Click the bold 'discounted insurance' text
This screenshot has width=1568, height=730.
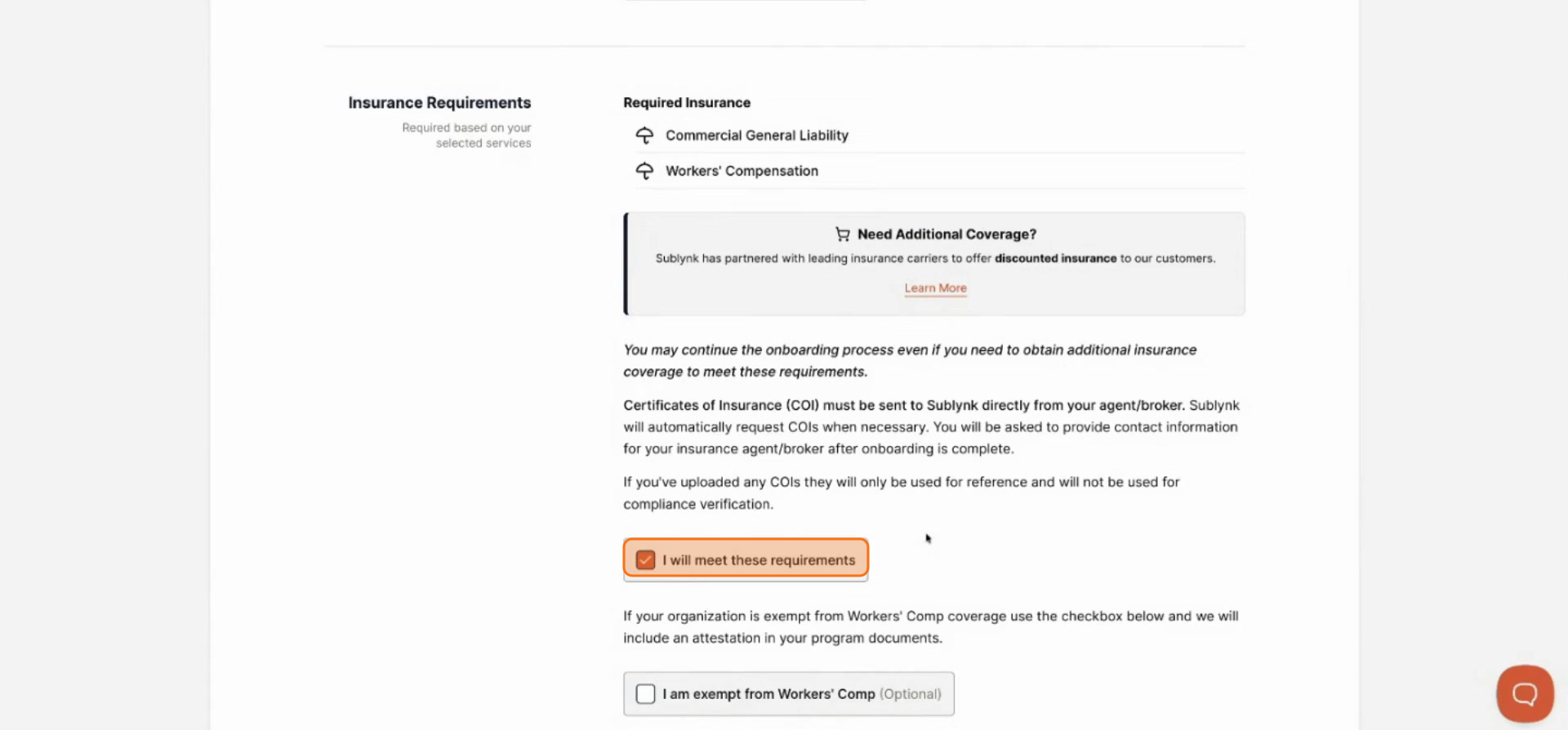click(1055, 258)
